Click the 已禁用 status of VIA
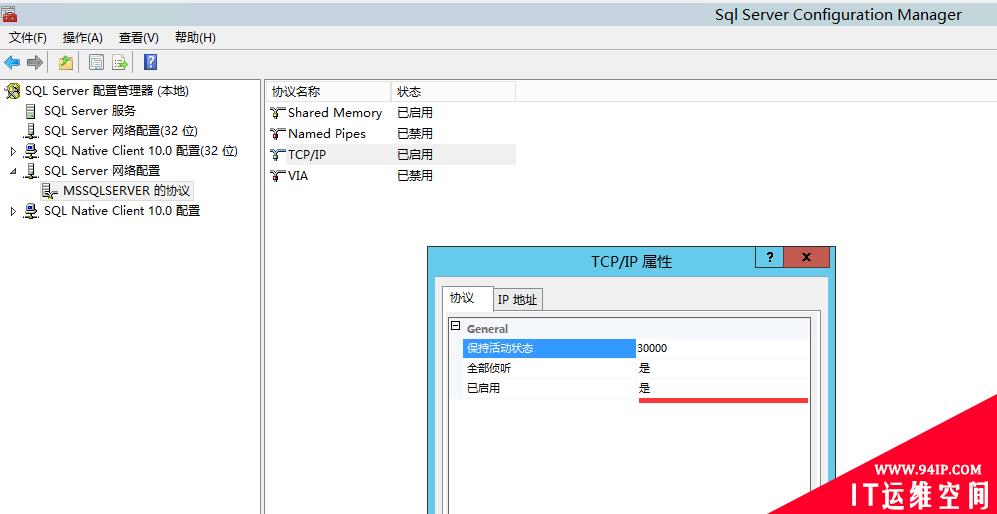This screenshot has width=997, height=514. pos(415,176)
